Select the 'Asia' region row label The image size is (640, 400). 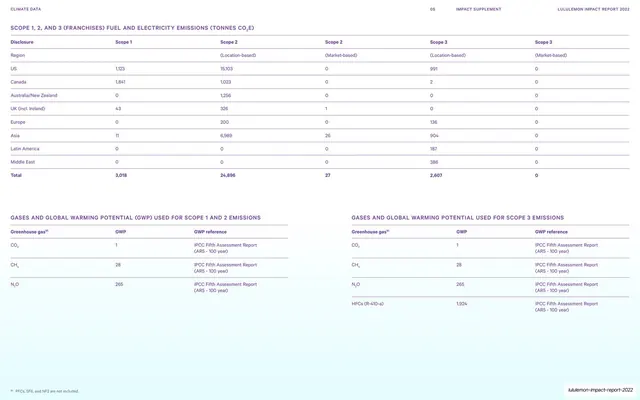click(15, 136)
